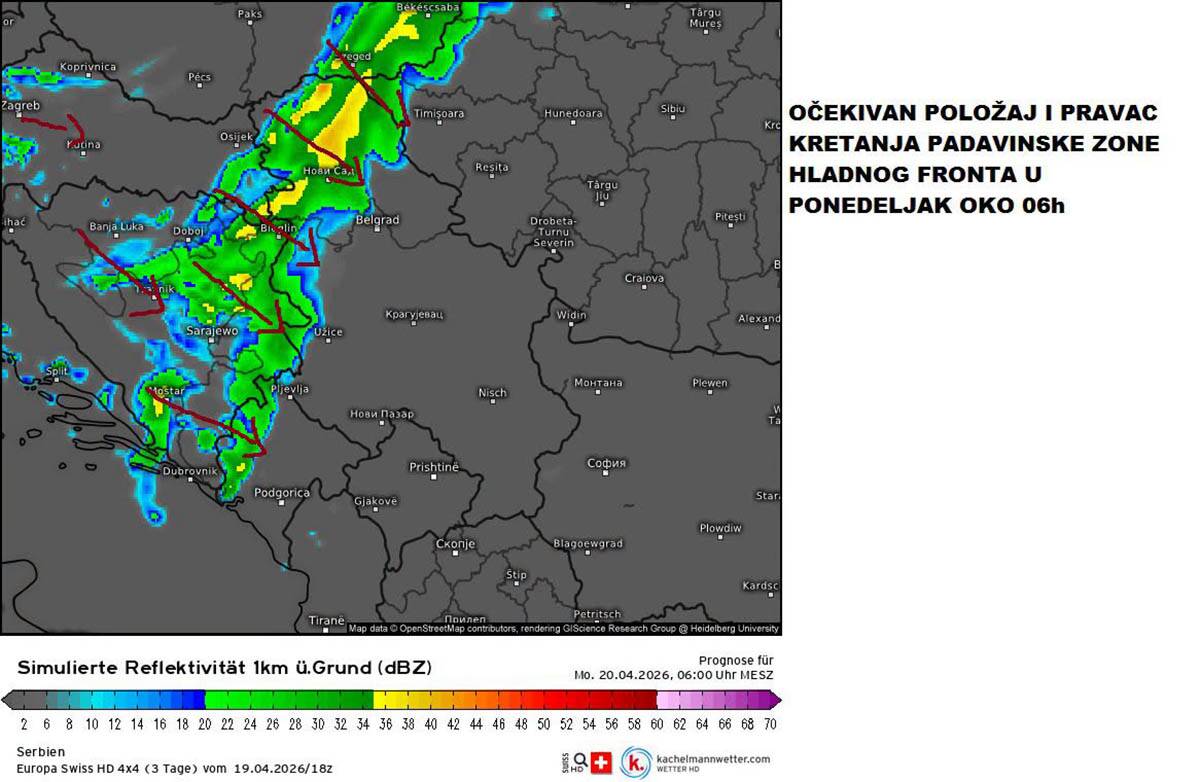Click the "Serbien" region label
This screenshot has width=1200, height=782.
click(41, 751)
